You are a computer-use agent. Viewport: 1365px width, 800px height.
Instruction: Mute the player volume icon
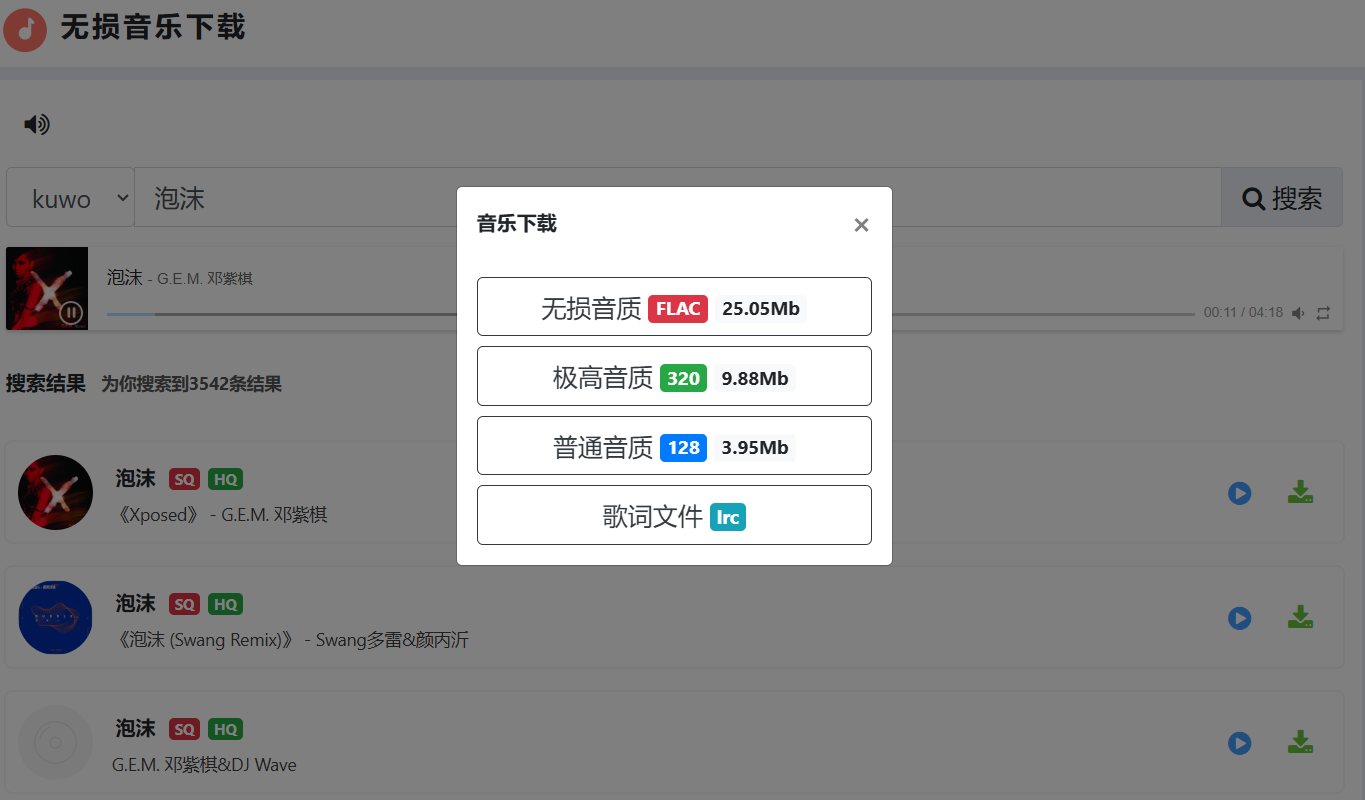pyautogui.click(x=1298, y=313)
